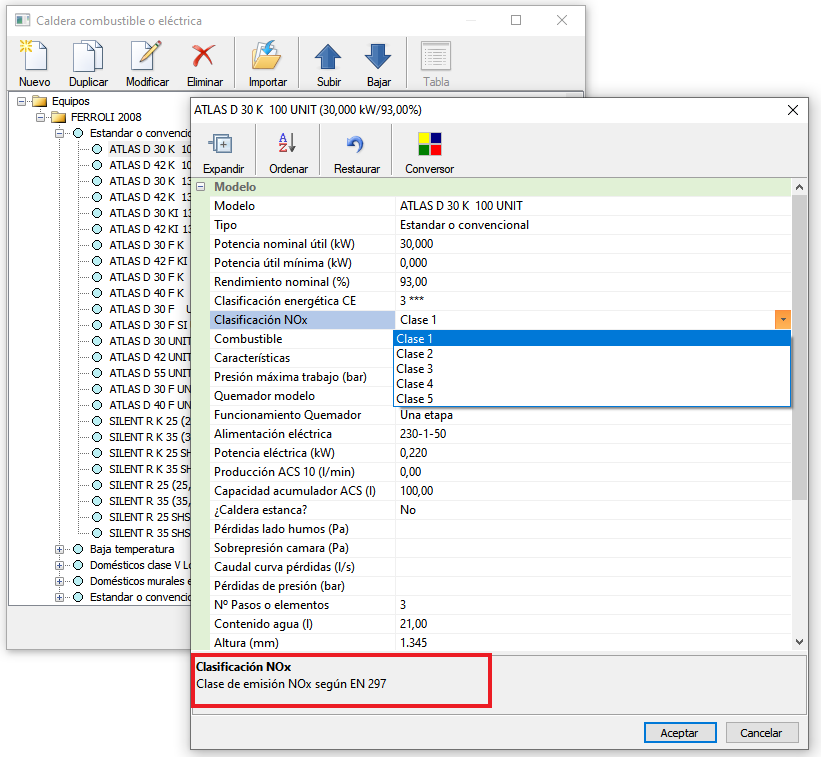This screenshot has height=757, width=821.
Task: Select Clase 3 in dropdown list
Action: (592, 369)
